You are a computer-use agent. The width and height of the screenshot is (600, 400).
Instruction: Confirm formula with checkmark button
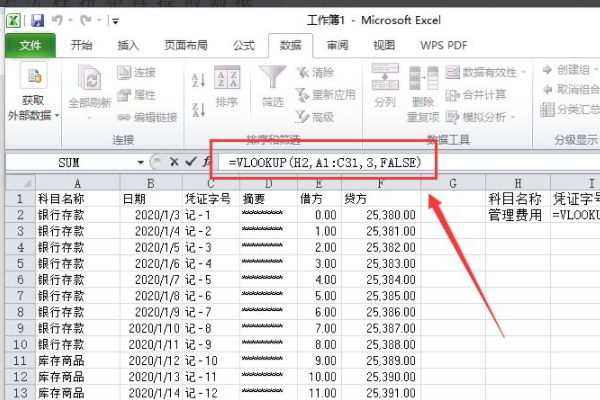tap(191, 161)
